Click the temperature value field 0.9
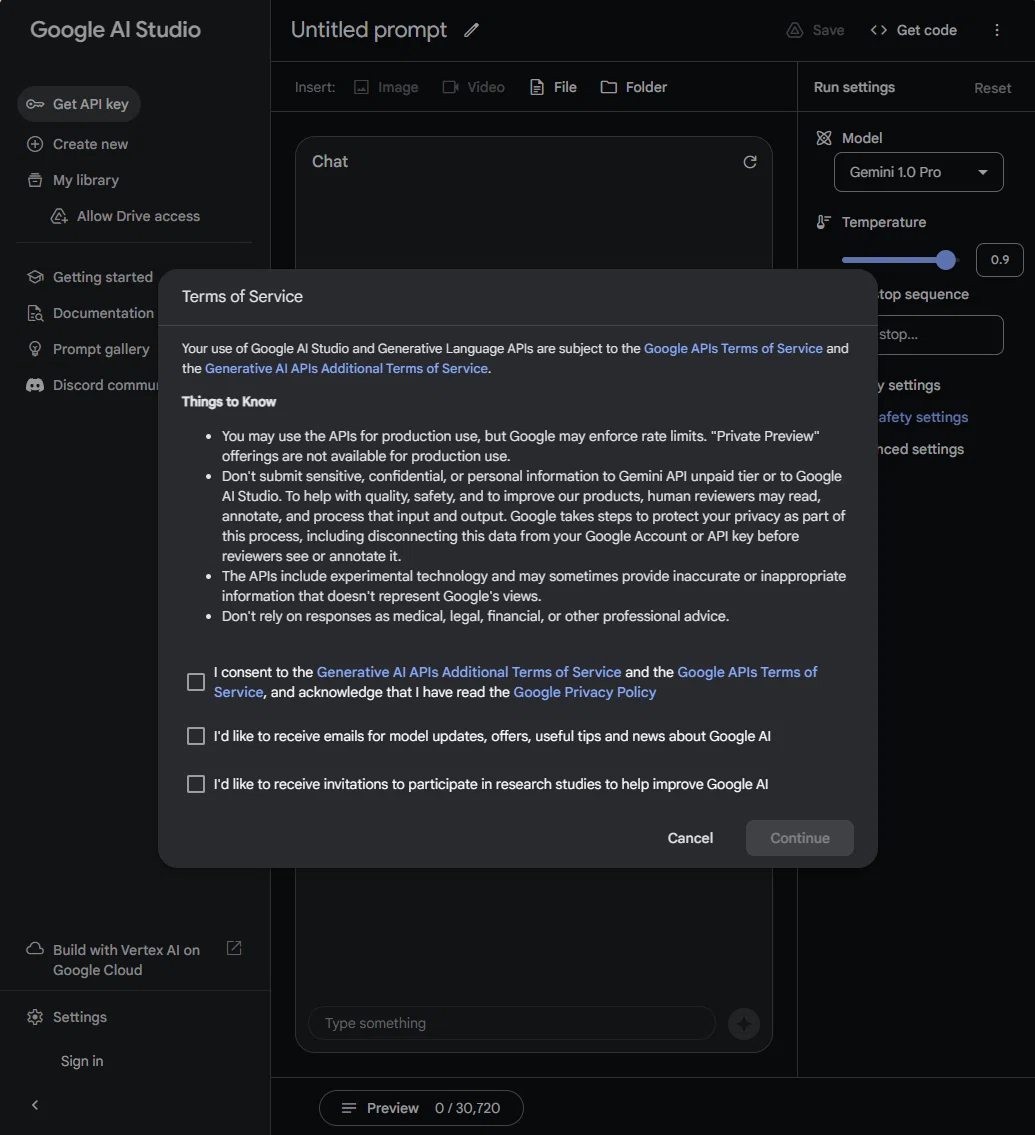The width and height of the screenshot is (1035, 1135). pyautogui.click(x=1000, y=260)
